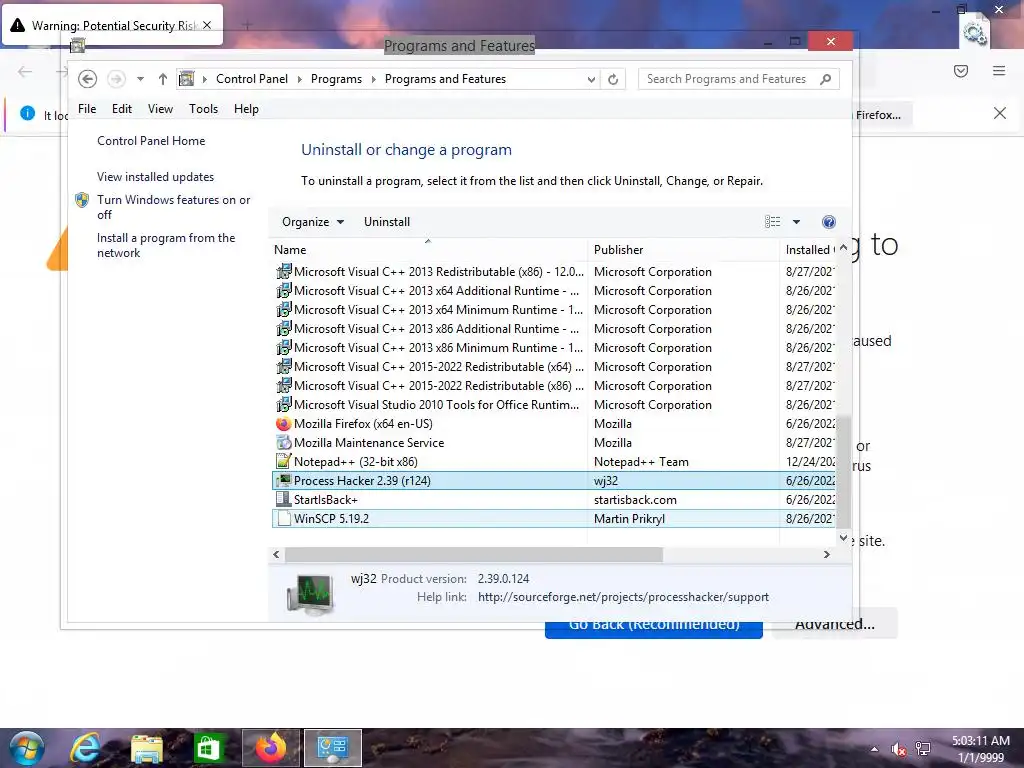Viewport: 1024px width, 768px height.
Task: Click the Forward arrow in Programs and Features
Action: 116,79
